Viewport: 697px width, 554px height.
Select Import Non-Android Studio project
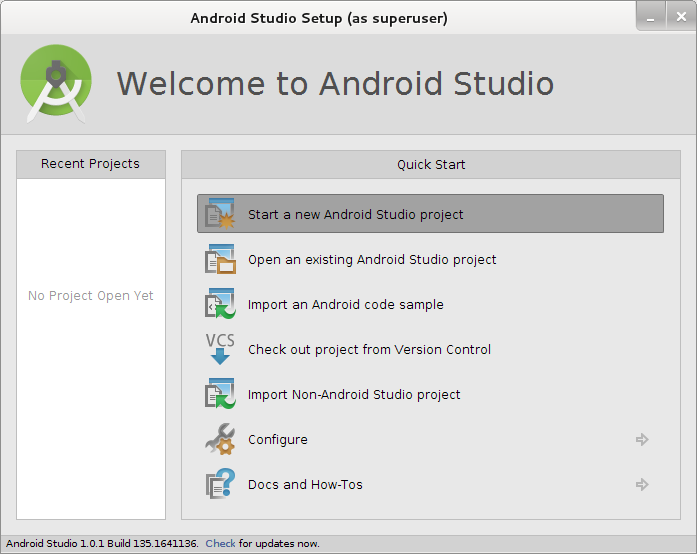coord(354,394)
